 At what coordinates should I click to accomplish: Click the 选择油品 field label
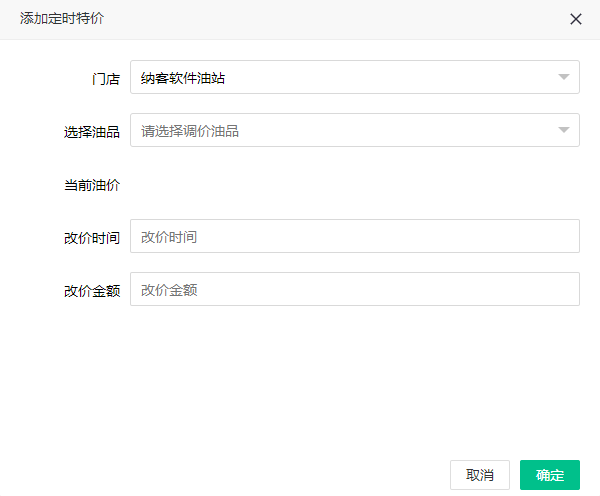pyautogui.click(x=91, y=131)
